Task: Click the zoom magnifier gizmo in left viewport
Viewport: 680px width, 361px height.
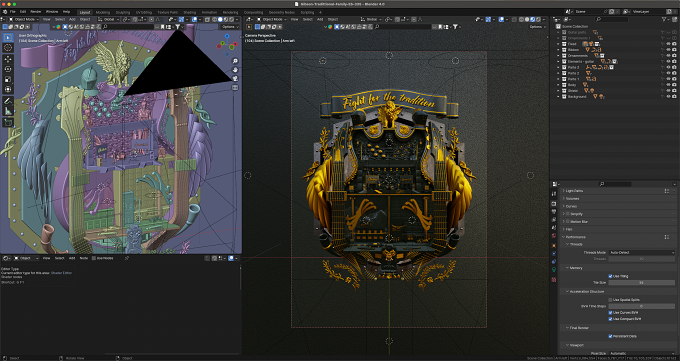Action: (x=235, y=61)
